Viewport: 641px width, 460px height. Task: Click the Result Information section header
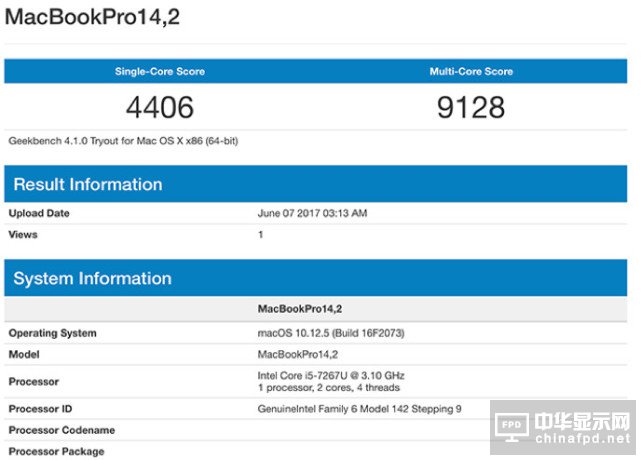(x=88, y=184)
